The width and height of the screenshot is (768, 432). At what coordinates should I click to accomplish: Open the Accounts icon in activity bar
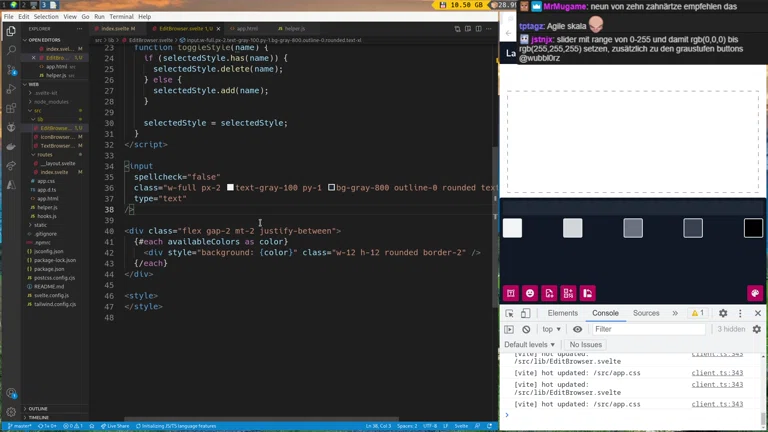coord(11,393)
